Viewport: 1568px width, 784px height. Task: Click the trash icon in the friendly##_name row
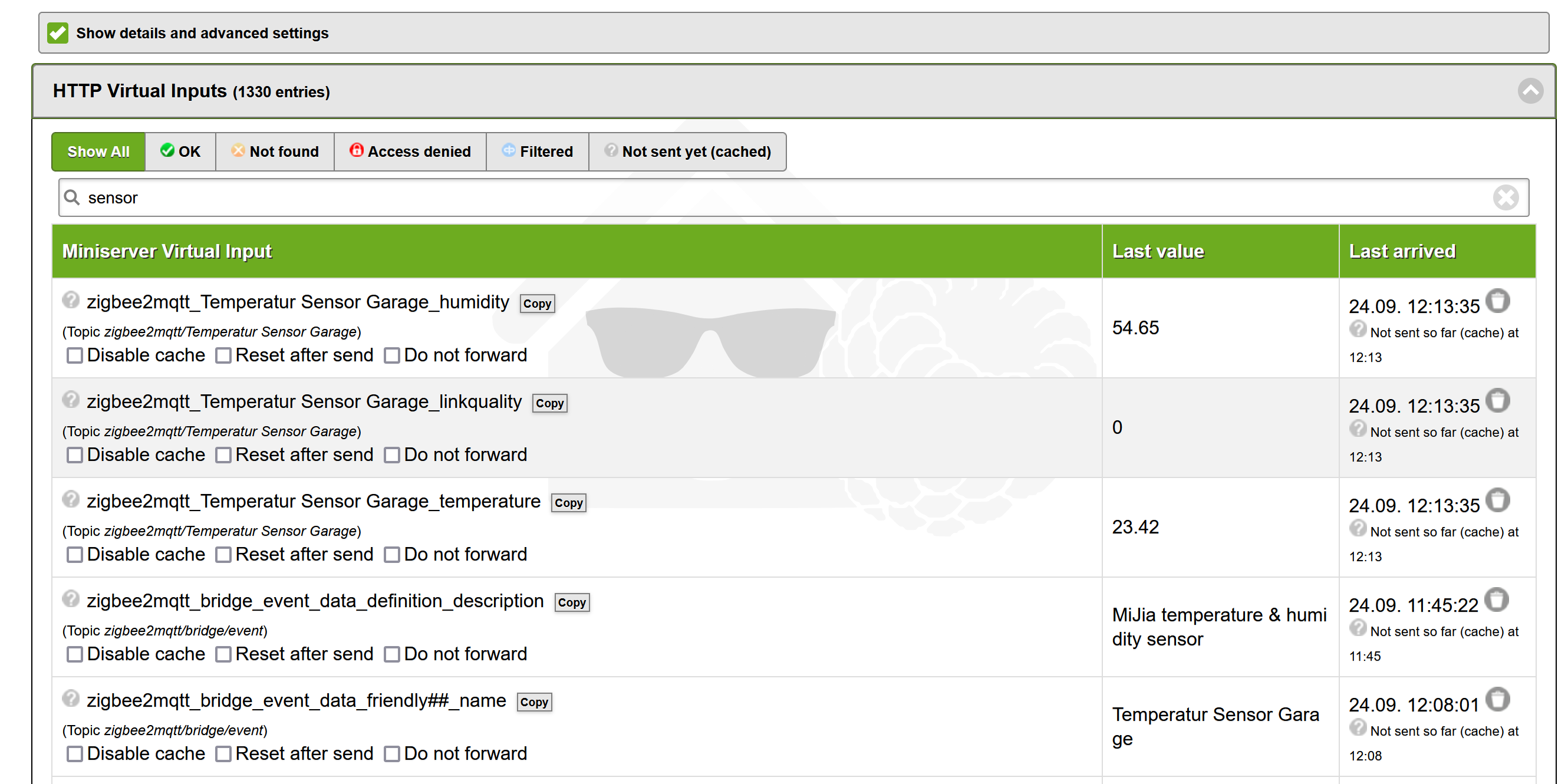point(1498,699)
